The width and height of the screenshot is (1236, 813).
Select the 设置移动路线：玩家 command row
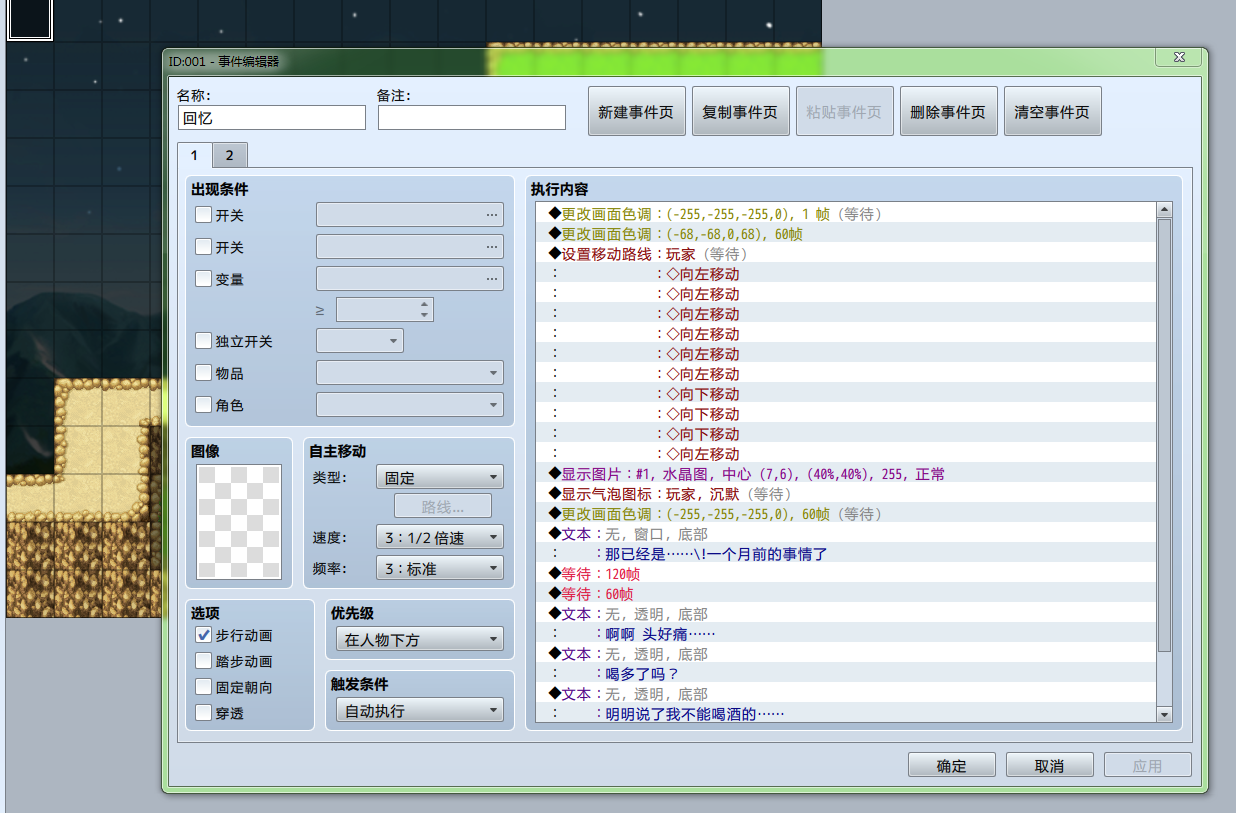click(845, 254)
